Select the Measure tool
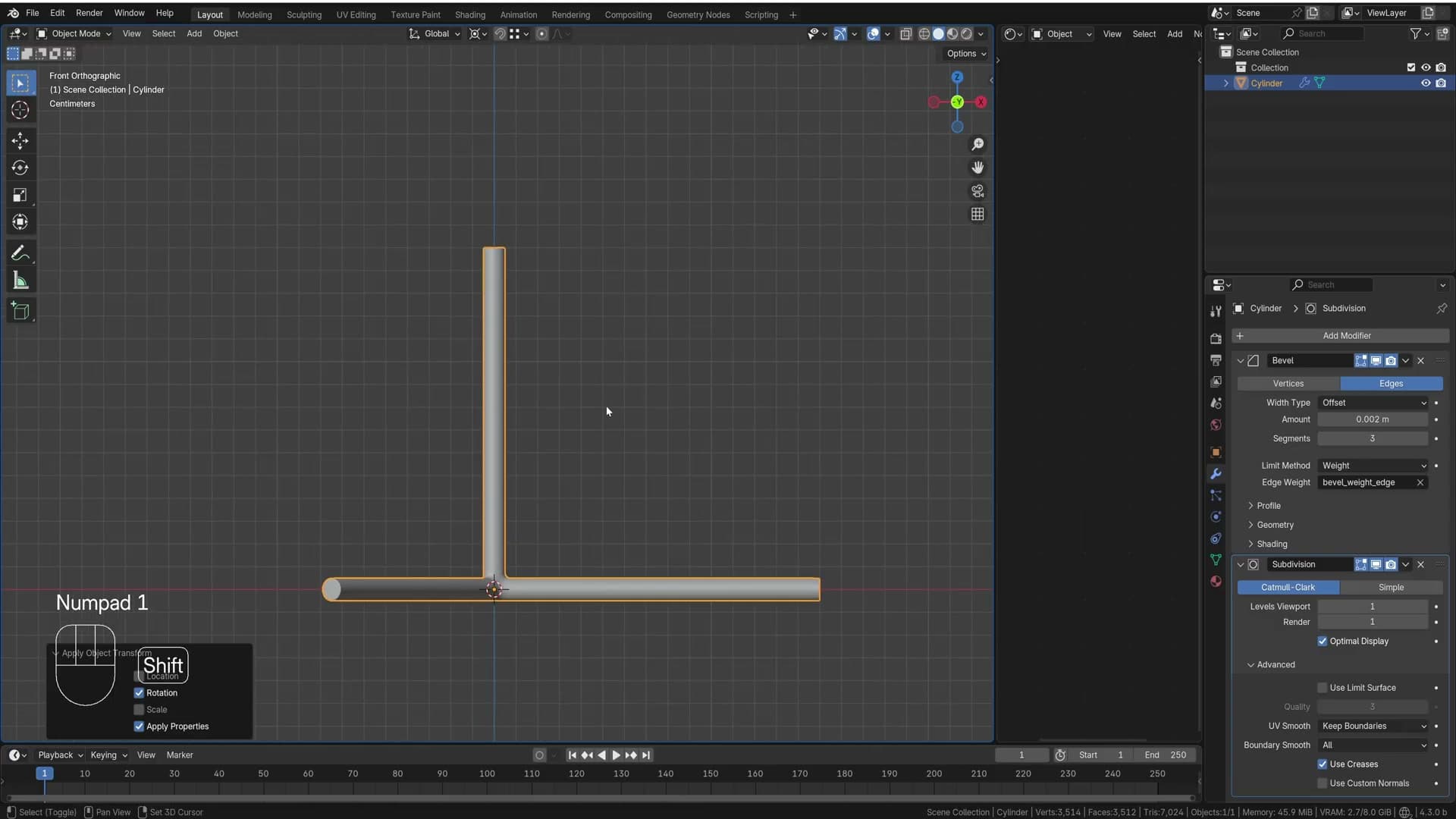This screenshot has width=1456, height=819. [20, 281]
